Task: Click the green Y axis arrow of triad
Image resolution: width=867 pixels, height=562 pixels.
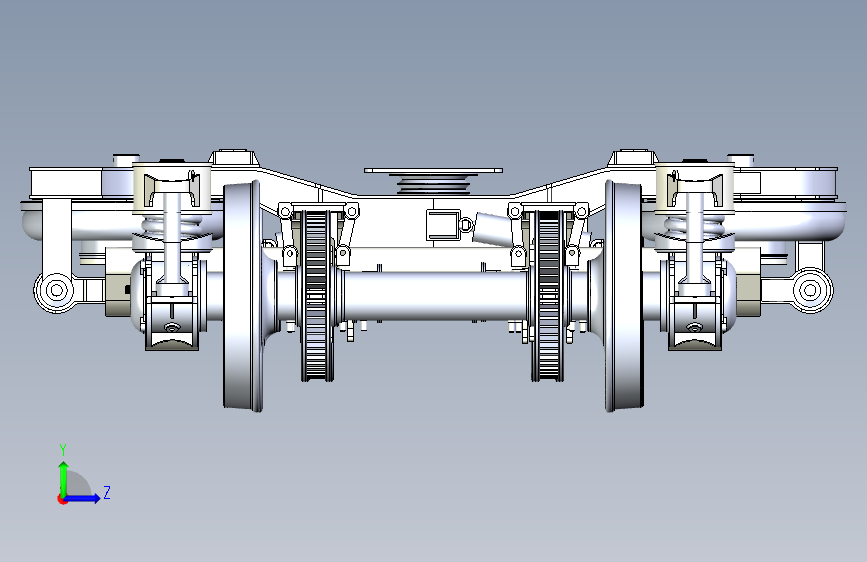Action: (x=64, y=478)
